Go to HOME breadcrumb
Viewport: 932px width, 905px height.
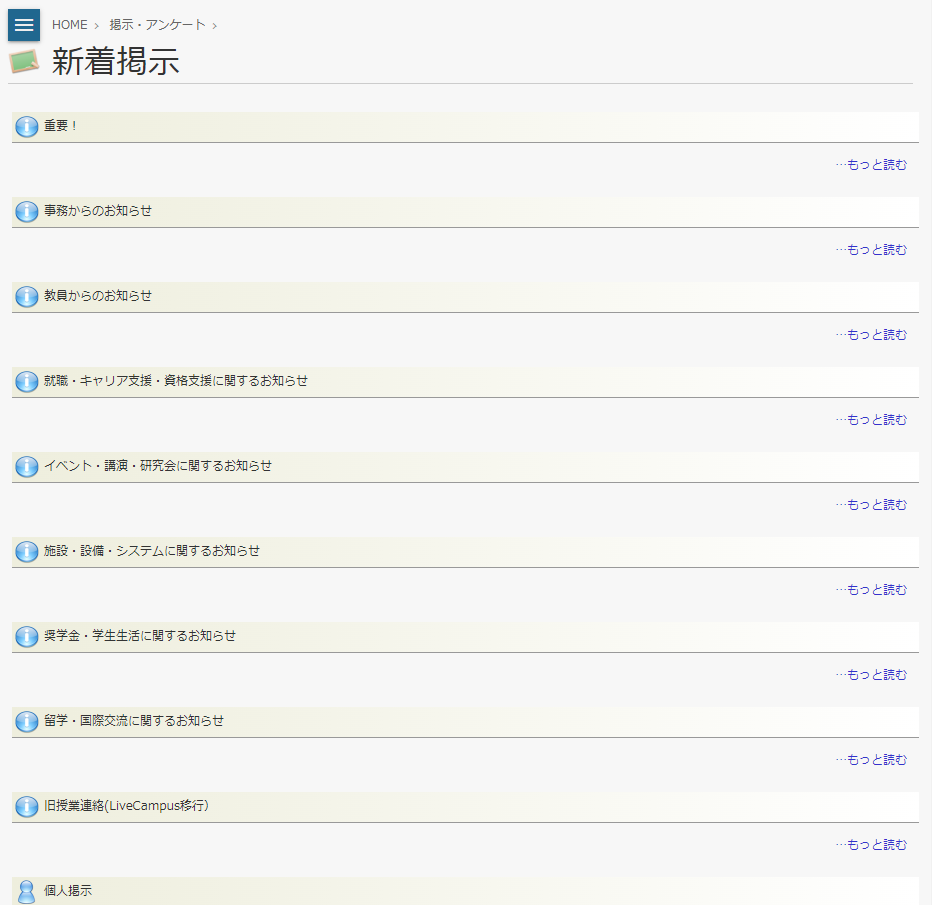pyautogui.click(x=70, y=25)
